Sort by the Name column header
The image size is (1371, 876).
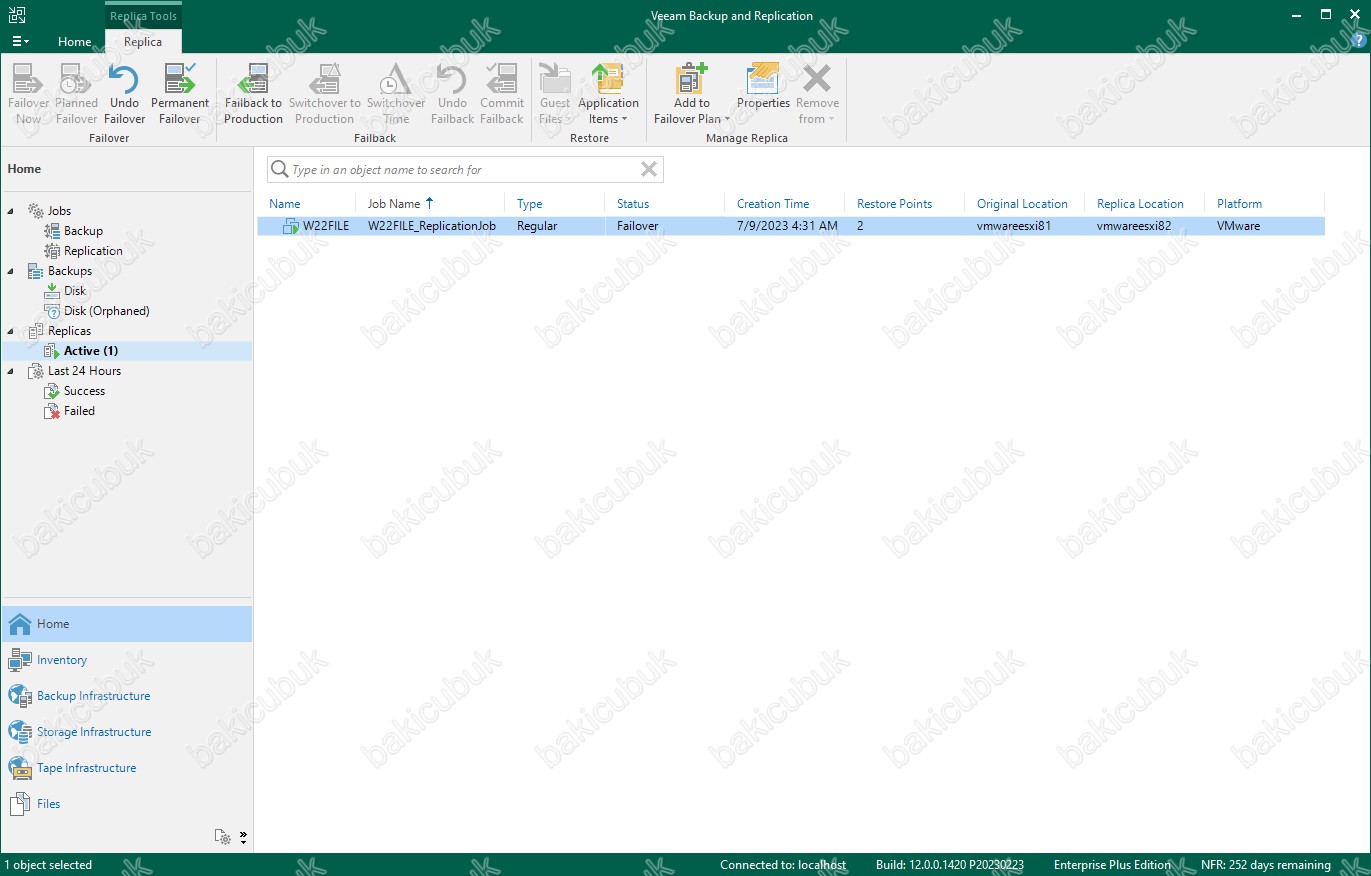285,204
